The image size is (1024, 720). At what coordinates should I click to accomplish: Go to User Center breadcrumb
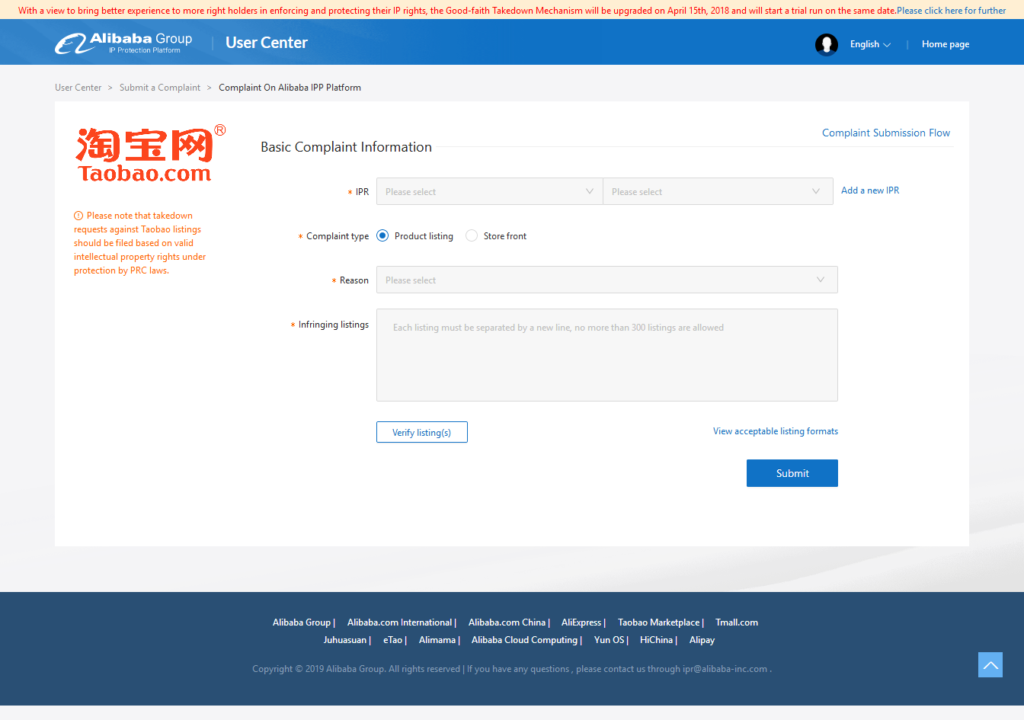[78, 88]
